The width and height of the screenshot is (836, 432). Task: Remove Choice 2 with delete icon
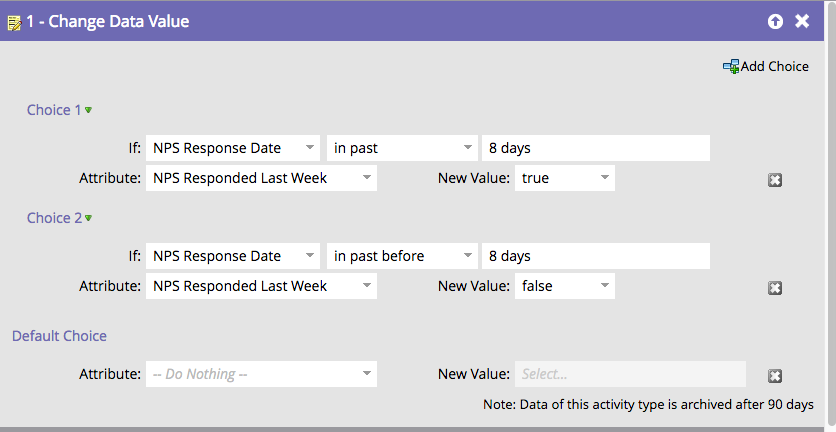(774, 288)
